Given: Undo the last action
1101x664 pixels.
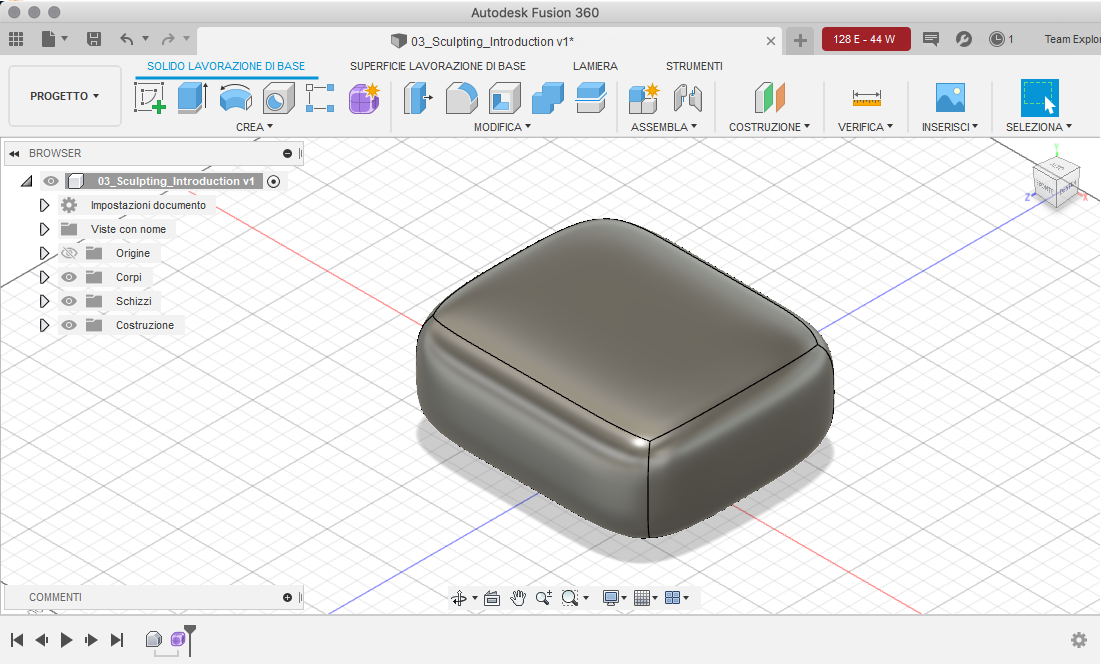Looking at the screenshot, I should pos(127,39).
